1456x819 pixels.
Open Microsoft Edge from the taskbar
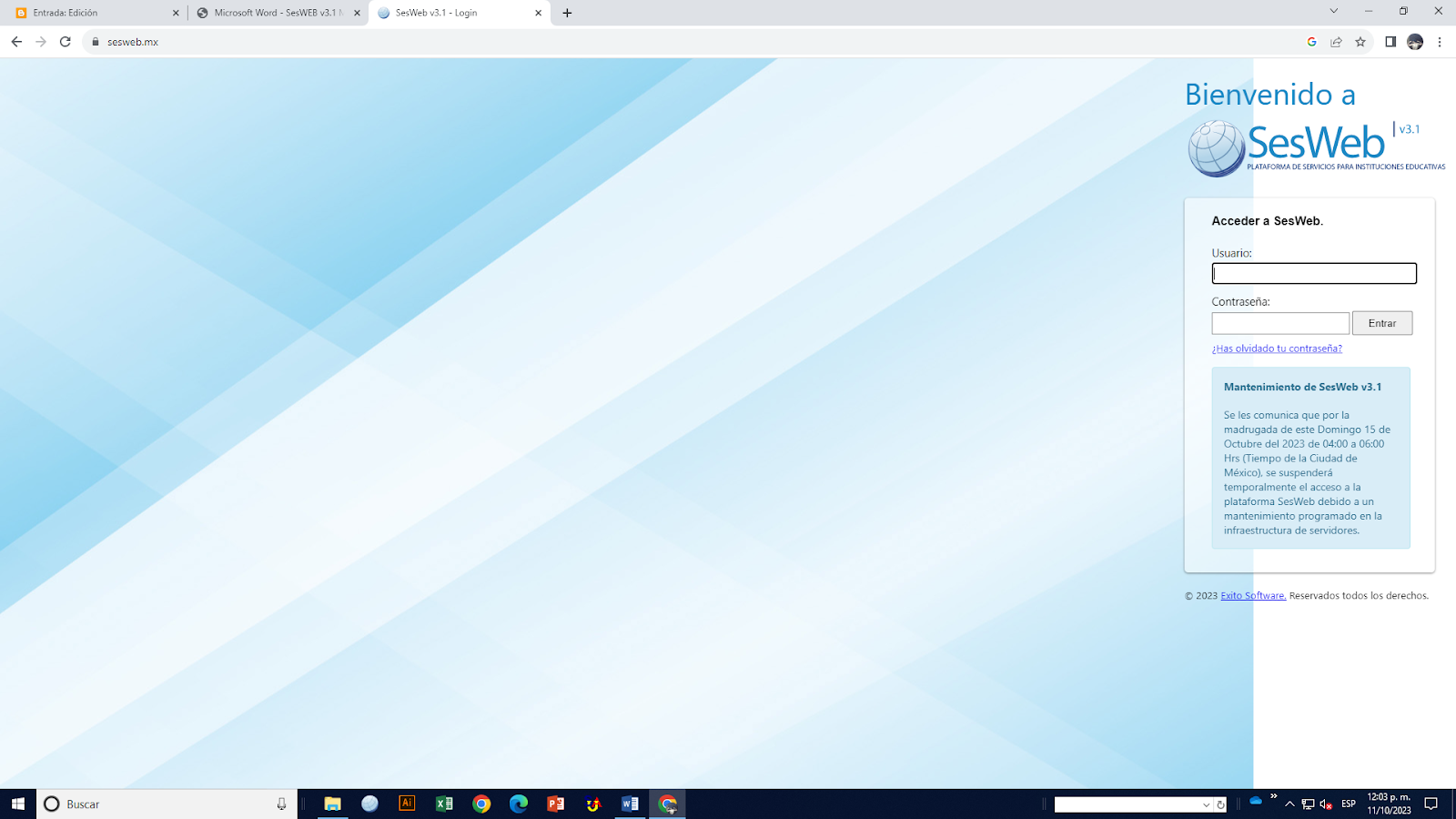point(519,804)
